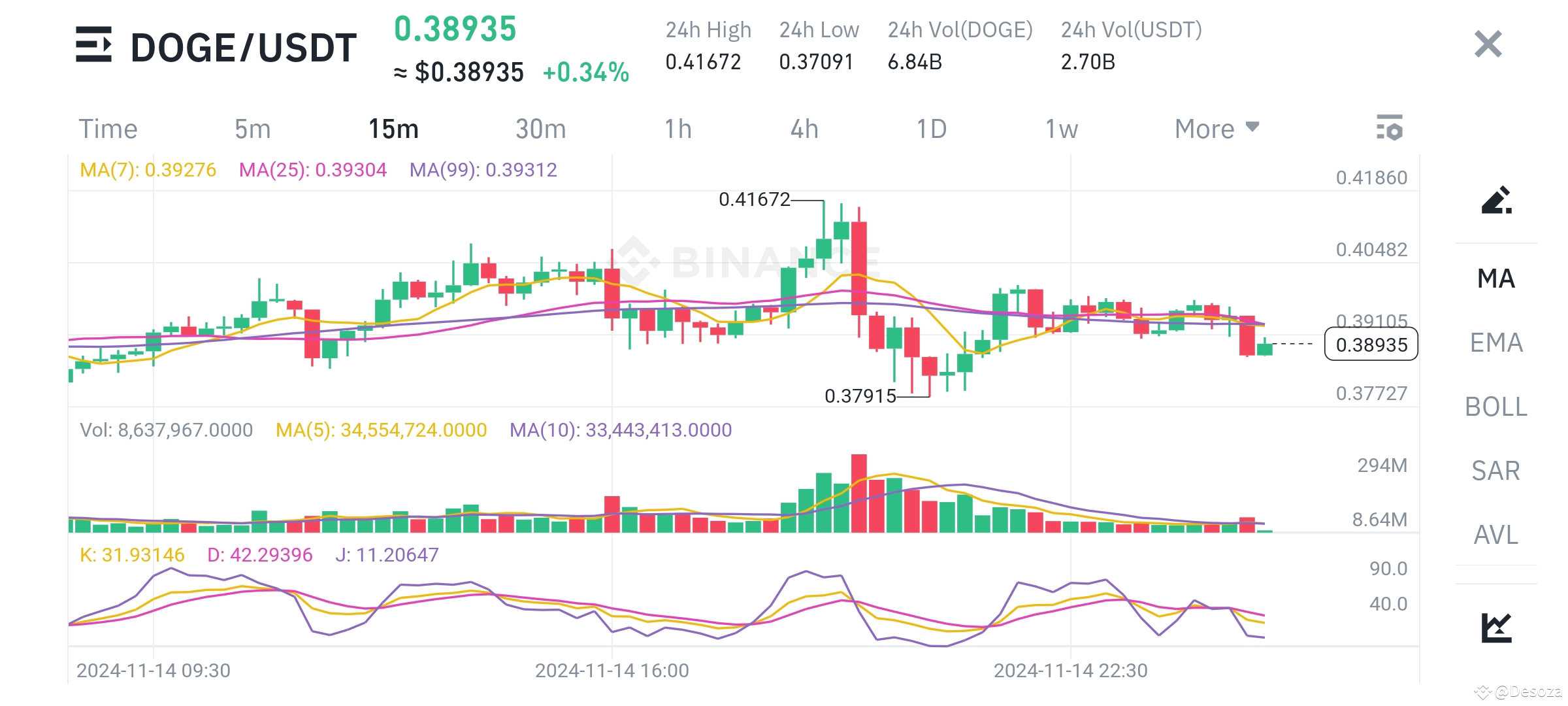Switch to the 1D timeframe tab
Screen dimensions: 1568x706
[930, 129]
